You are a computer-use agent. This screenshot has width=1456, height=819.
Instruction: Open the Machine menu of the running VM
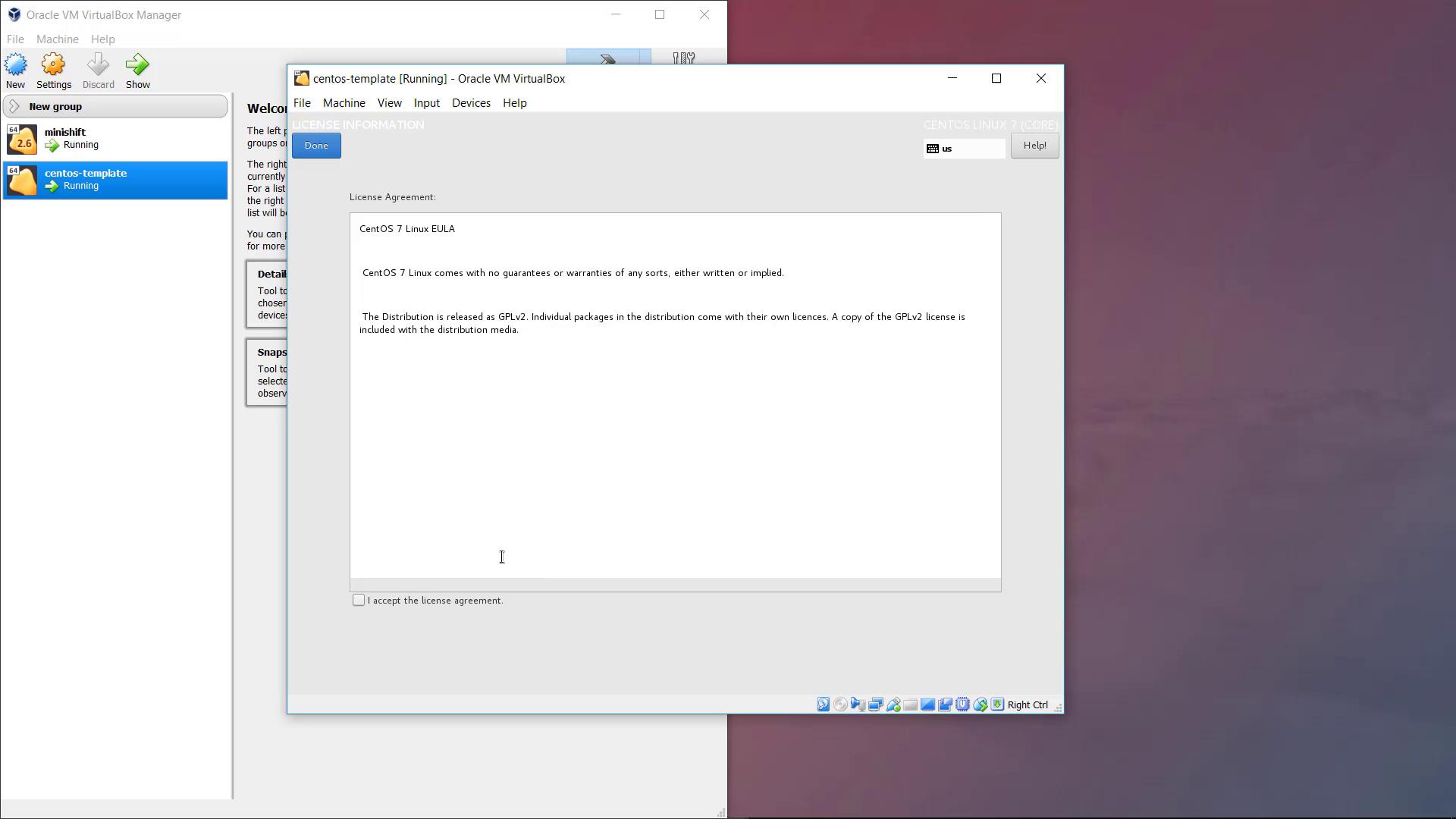click(x=344, y=103)
